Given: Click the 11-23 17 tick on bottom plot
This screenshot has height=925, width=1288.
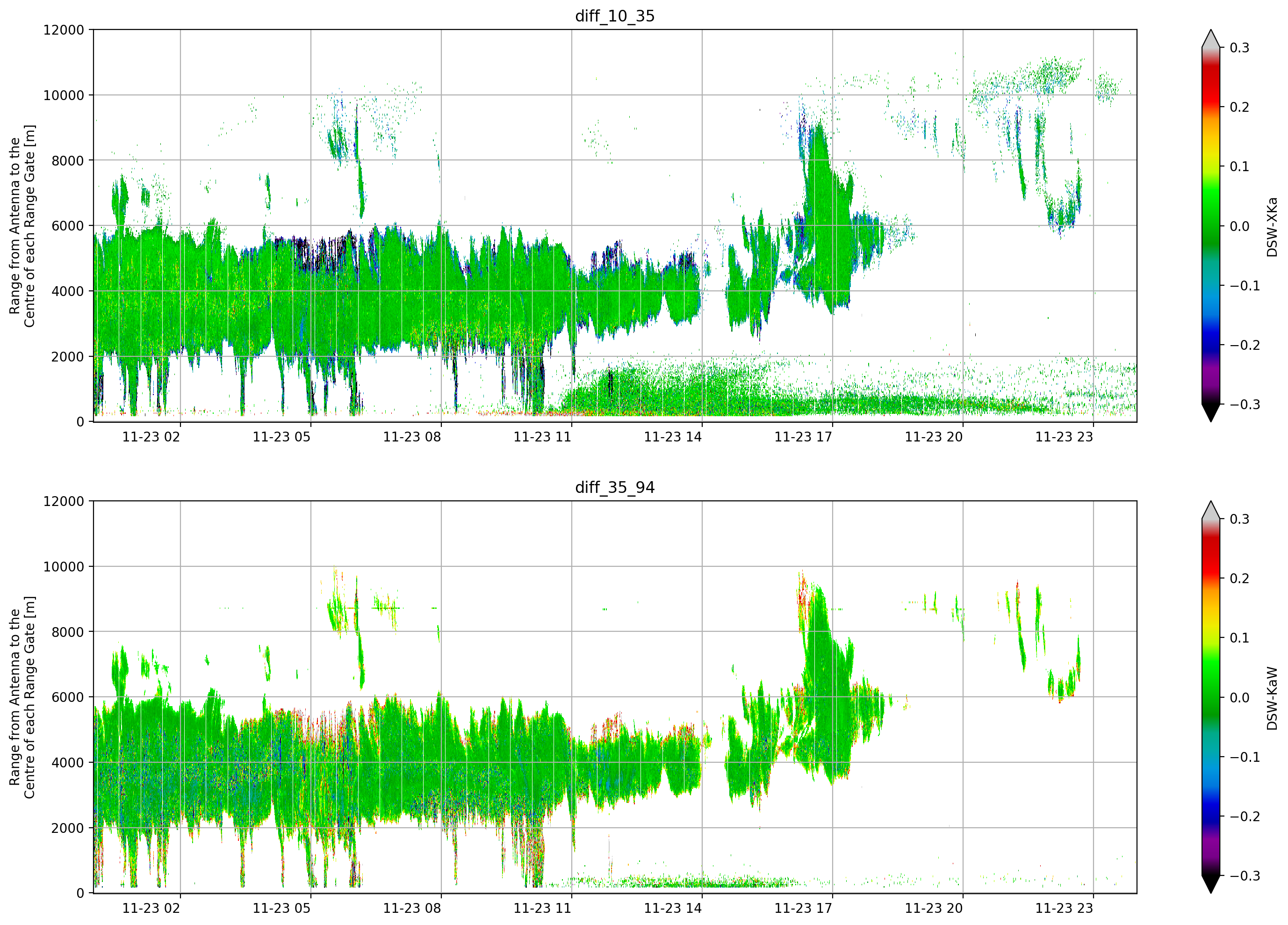Looking at the screenshot, I should tap(803, 908).
